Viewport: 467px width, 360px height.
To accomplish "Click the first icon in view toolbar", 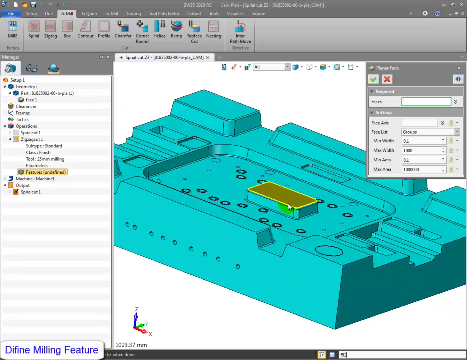I will pyautogui.click(x=224, y=67).
